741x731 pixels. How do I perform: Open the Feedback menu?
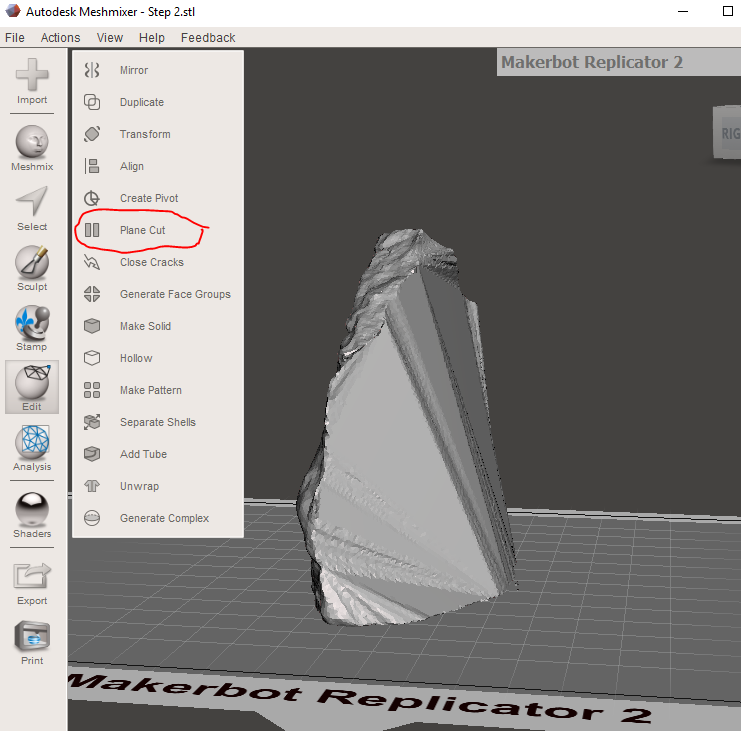[x=208, y=37]
